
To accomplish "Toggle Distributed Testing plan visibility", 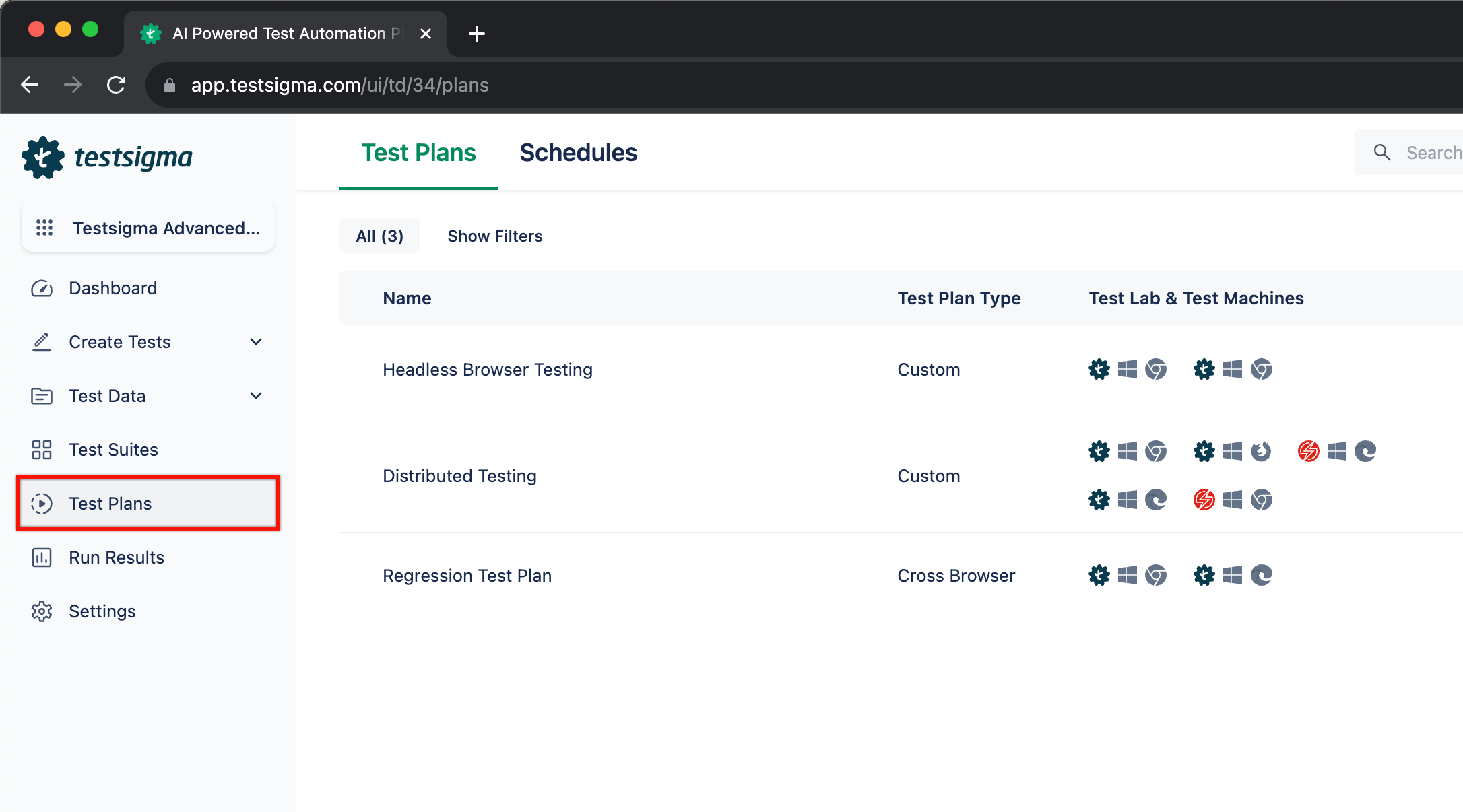I will (362, 475).
